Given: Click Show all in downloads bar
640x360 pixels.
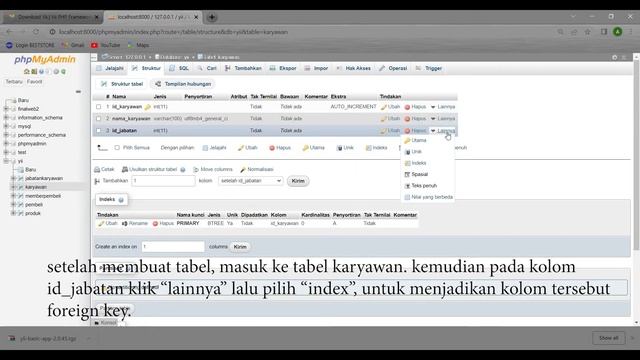Looking at the screenshot, I should tap(609, 338).
